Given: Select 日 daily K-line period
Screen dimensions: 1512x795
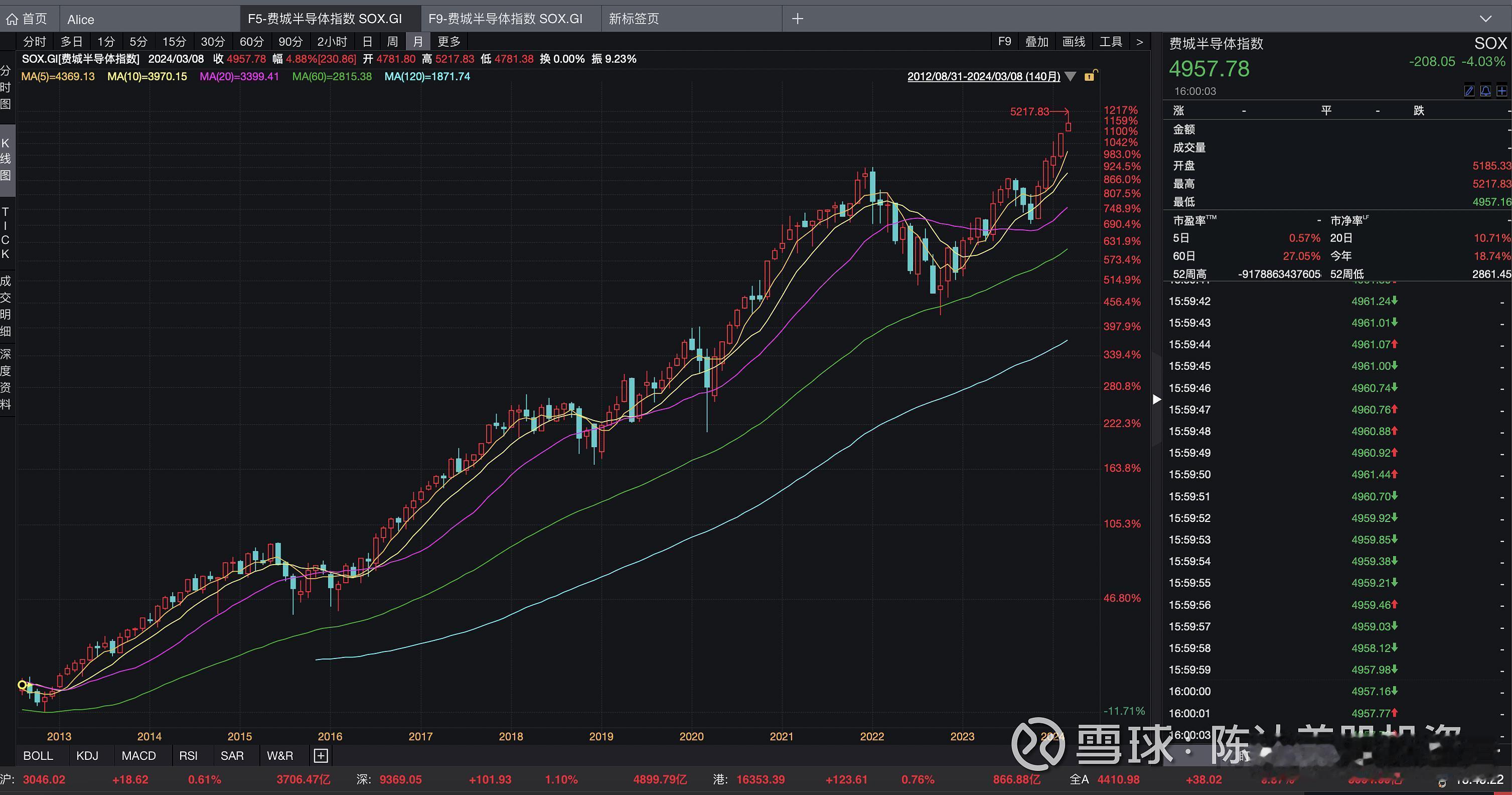Looking at the screenshot, I should click(x=367, y=42).
